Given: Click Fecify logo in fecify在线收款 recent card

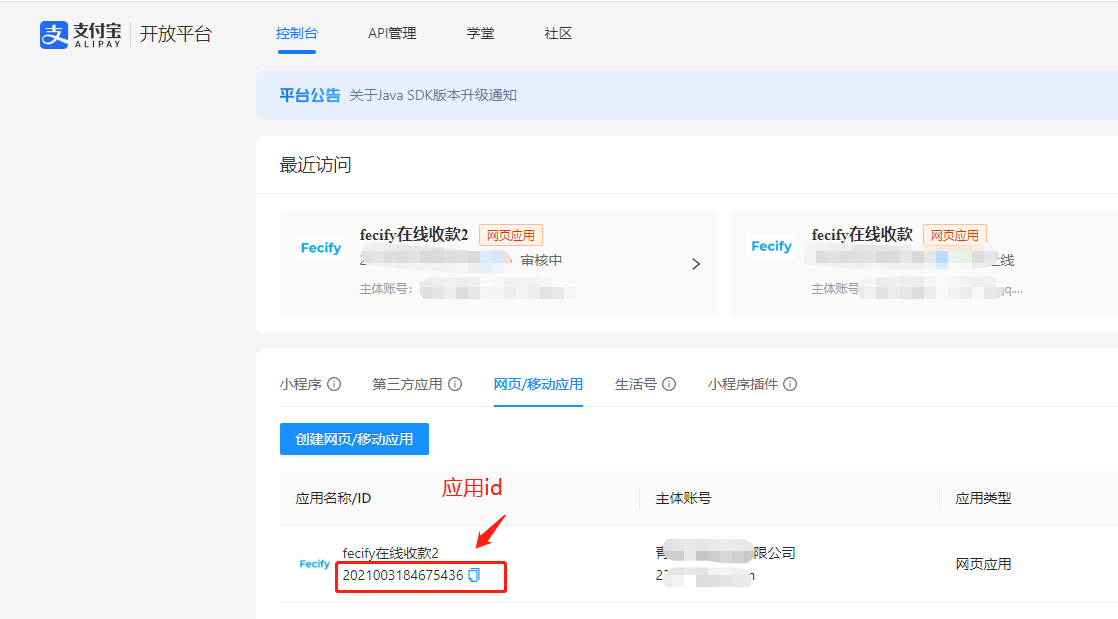Looking at the screenshot, I should pyautogui.click(x=771, y=246).
